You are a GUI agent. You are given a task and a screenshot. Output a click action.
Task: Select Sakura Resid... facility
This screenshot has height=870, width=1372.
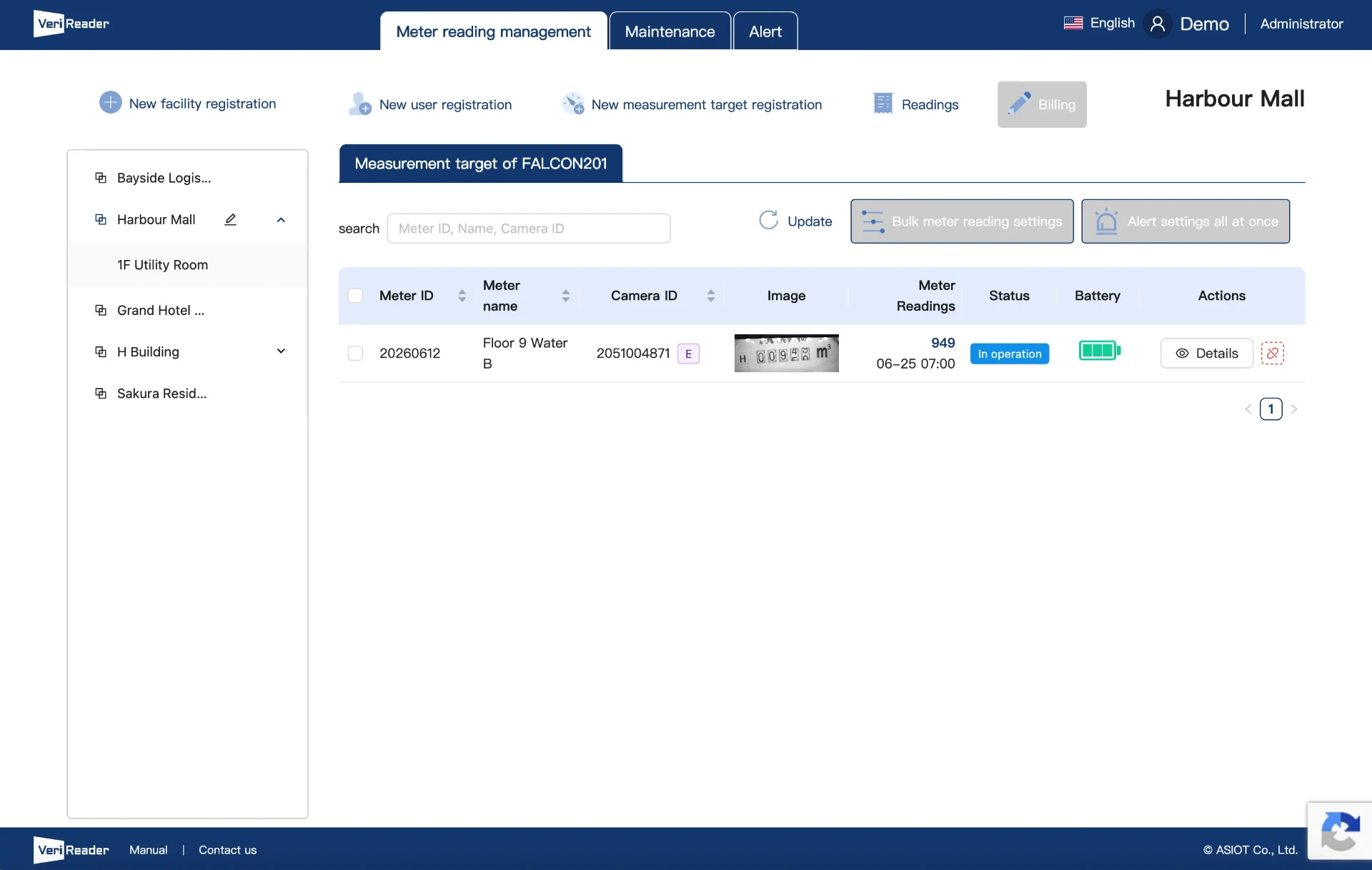pyautogui.click(x=161, y=394)
